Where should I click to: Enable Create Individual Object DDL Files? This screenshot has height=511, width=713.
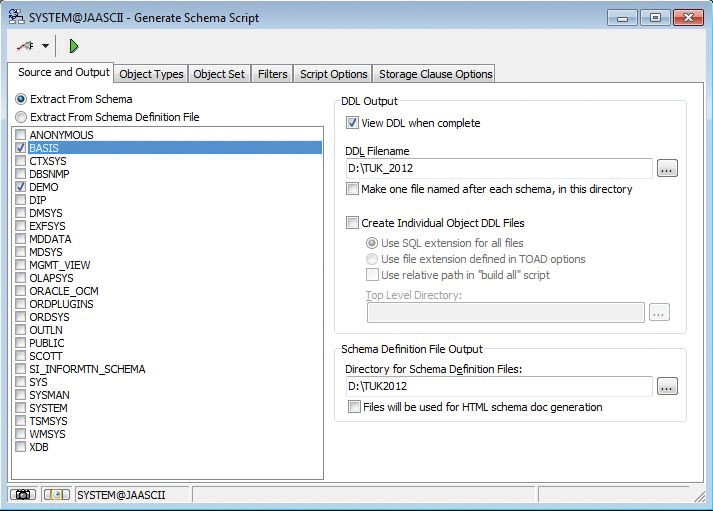[352, 223]
